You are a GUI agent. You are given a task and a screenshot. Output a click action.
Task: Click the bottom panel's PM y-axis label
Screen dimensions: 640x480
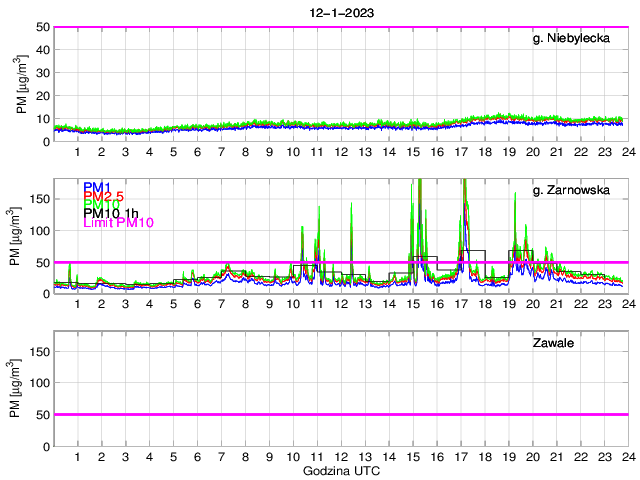pyautogui.click(x=22, y=388)
